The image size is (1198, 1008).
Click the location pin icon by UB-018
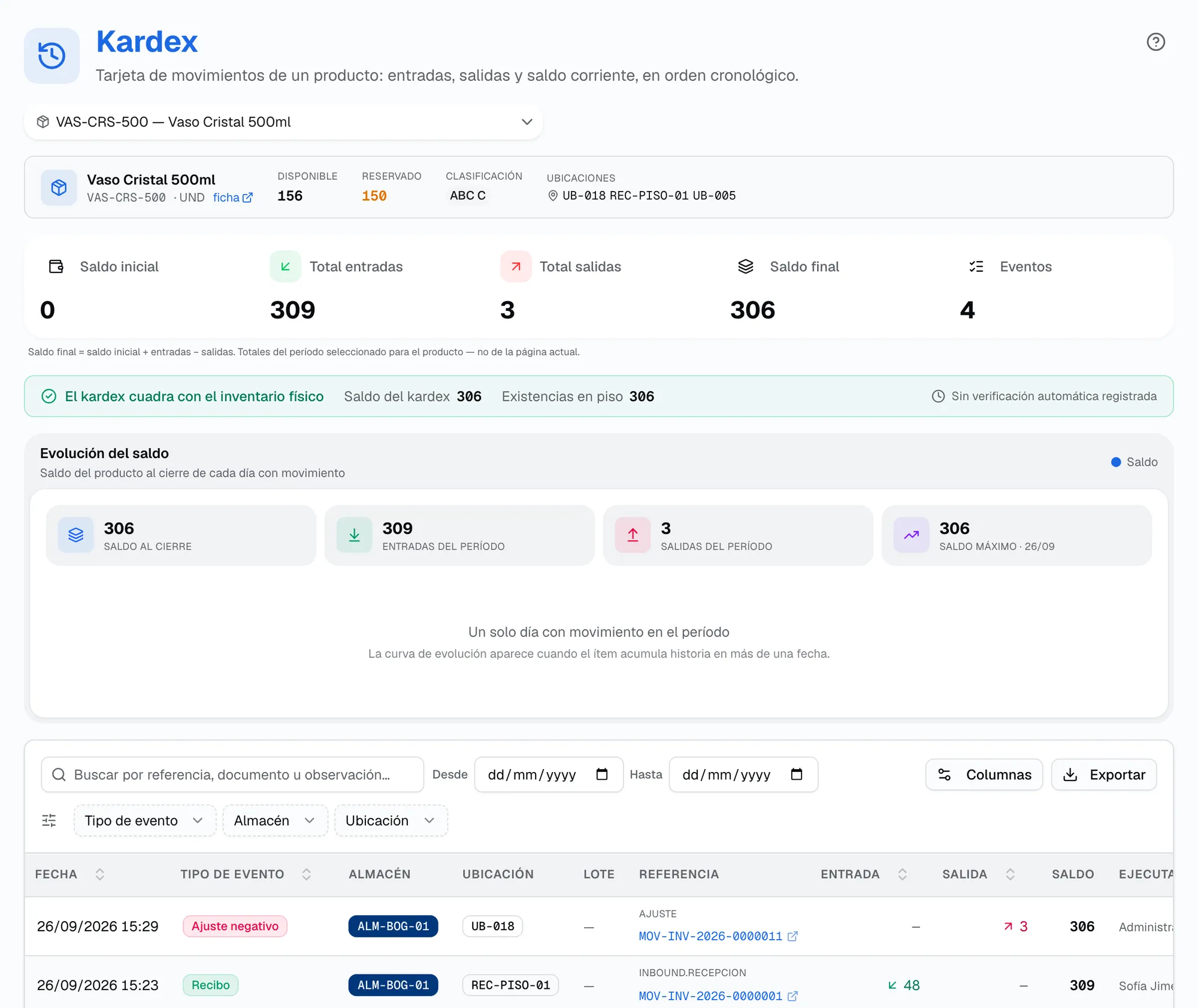tap(553, 196)
